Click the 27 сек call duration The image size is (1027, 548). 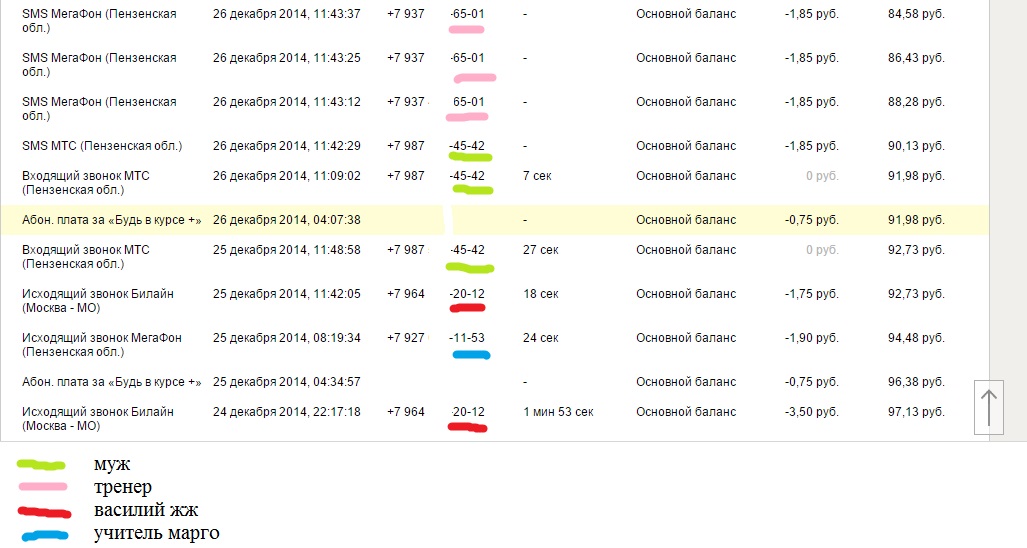click(540, 250)
